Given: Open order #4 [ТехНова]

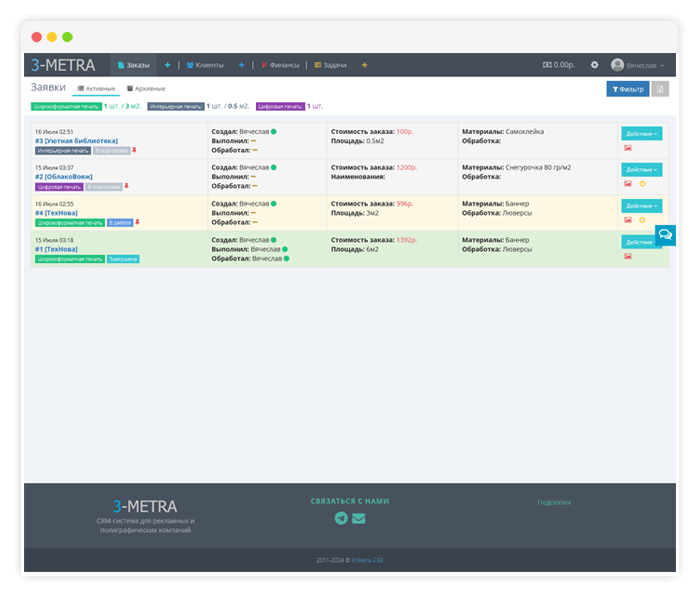Looking at the screenshot, I should point(56,213).
